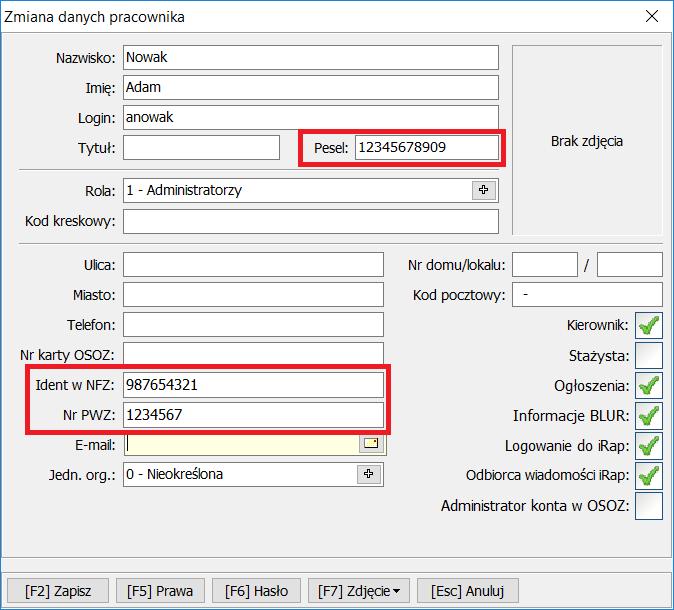The width and height of the screenshot is (674, 610).
Task: Open the Jedn. org. selection plus button
Action: pyautogui.click(x=368, y=474)
